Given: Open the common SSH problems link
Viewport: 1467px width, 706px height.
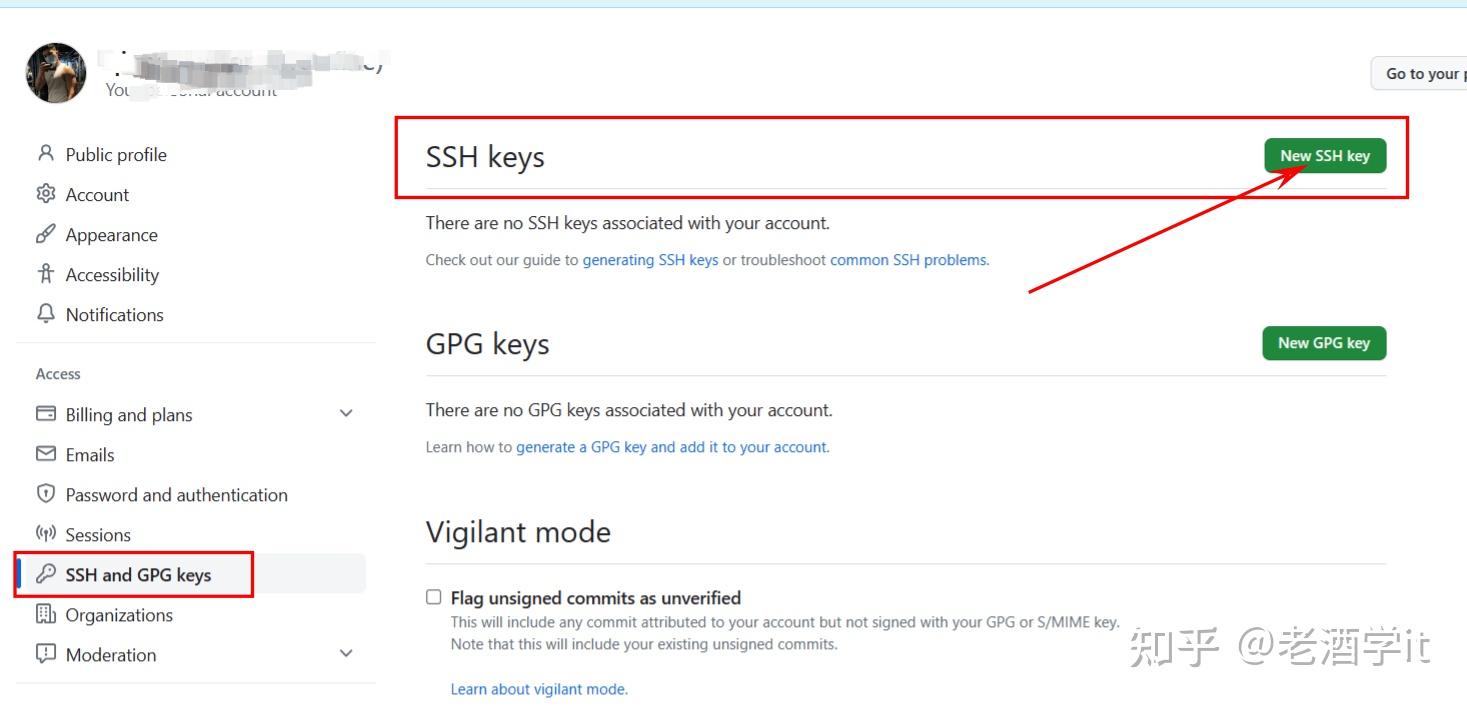Looking at the screenshot, I should point(908,260).
